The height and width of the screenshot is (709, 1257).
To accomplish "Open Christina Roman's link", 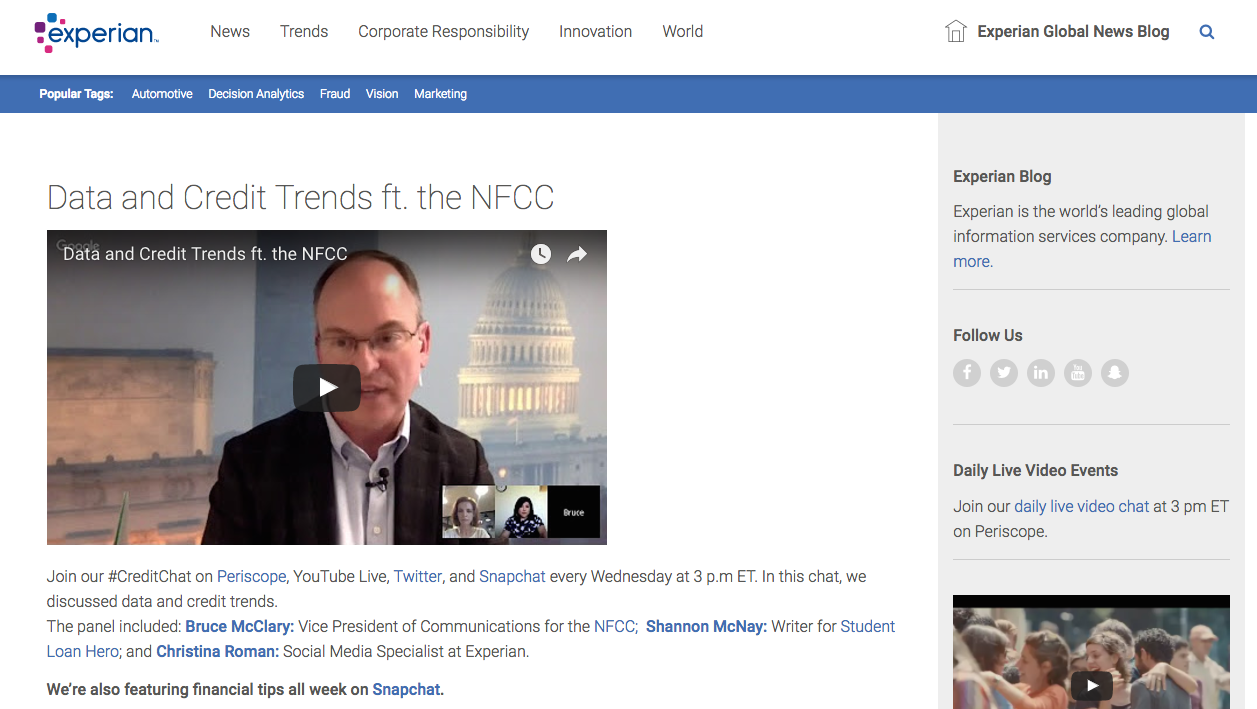I will [x=217, y=652].
